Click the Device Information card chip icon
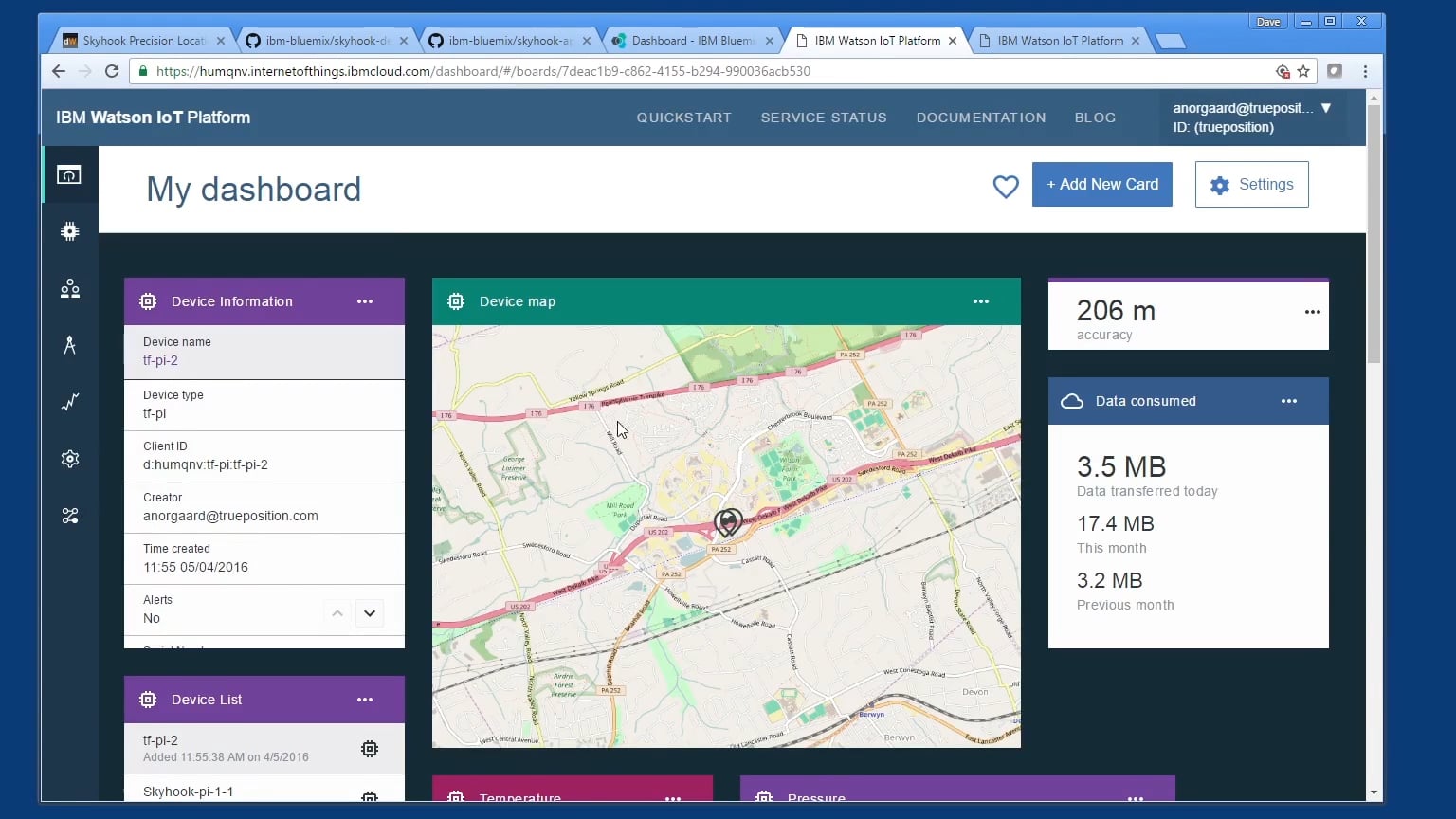The height and width of the screenshot is (819, 1456). point(148,301)
